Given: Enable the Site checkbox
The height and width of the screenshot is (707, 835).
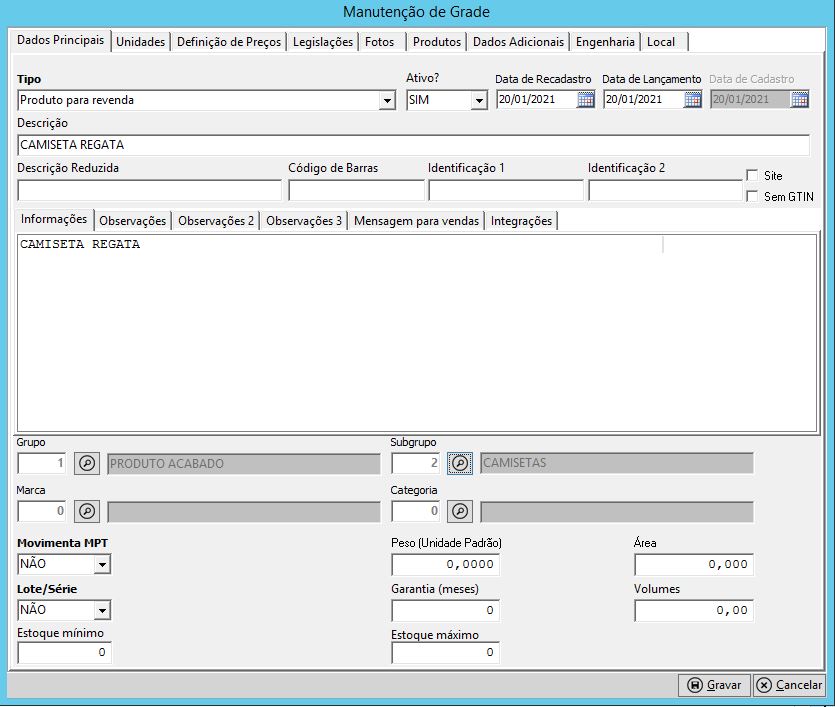Looking at the screenshot, I should (752, 175).
